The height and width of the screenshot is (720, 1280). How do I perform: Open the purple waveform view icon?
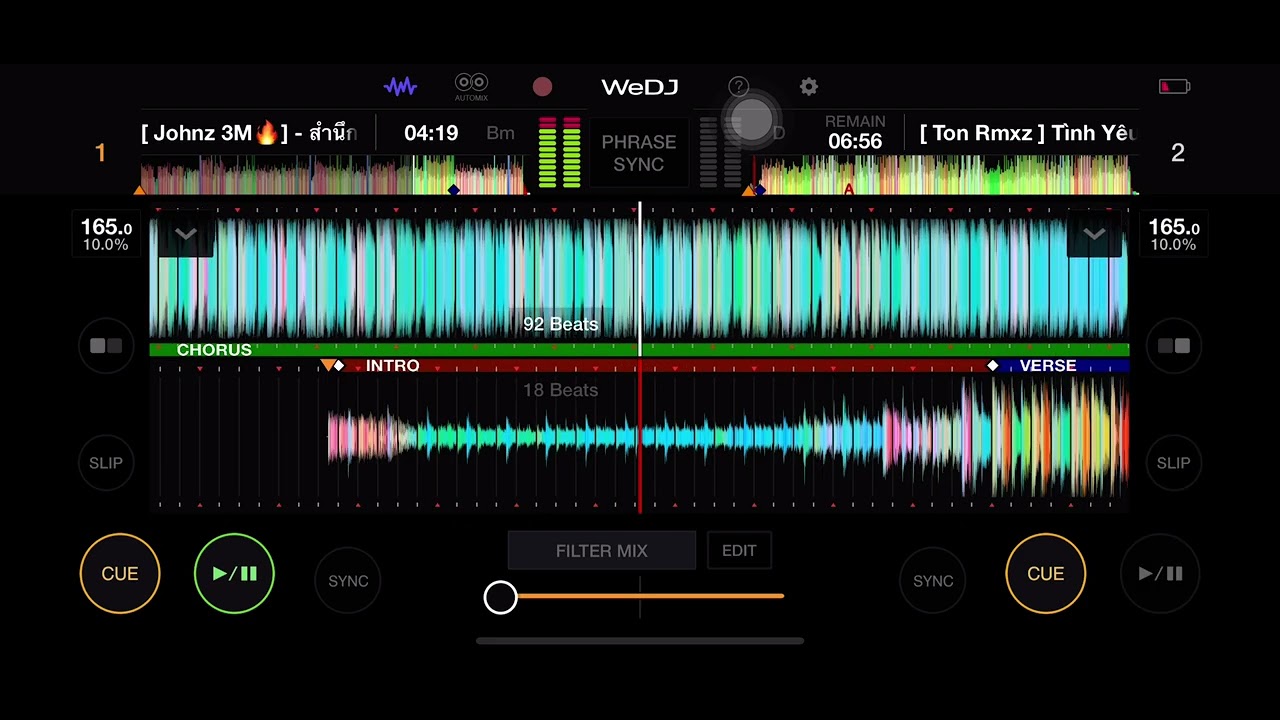(400, 87)
